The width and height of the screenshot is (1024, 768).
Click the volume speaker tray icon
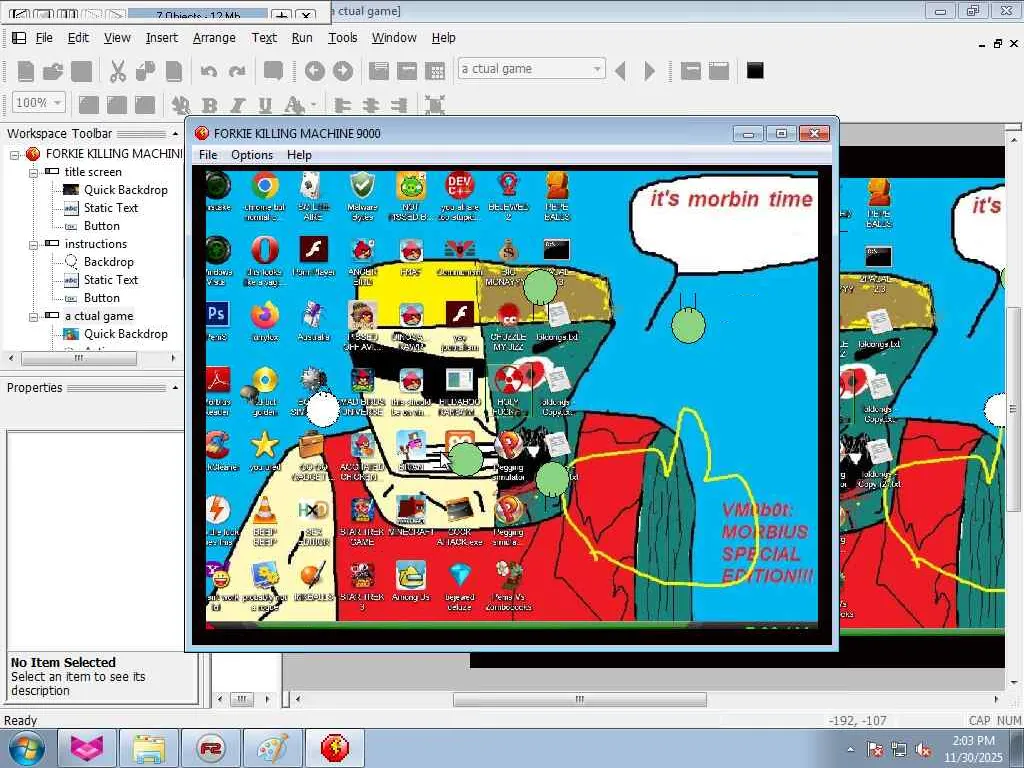pyautogui.click(x=923, y=749)
